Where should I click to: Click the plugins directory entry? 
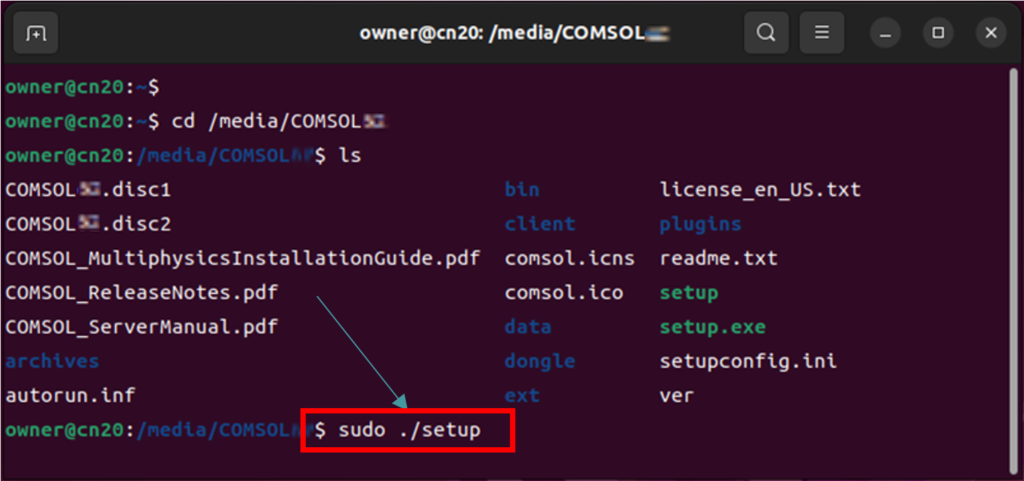(700, 224)
